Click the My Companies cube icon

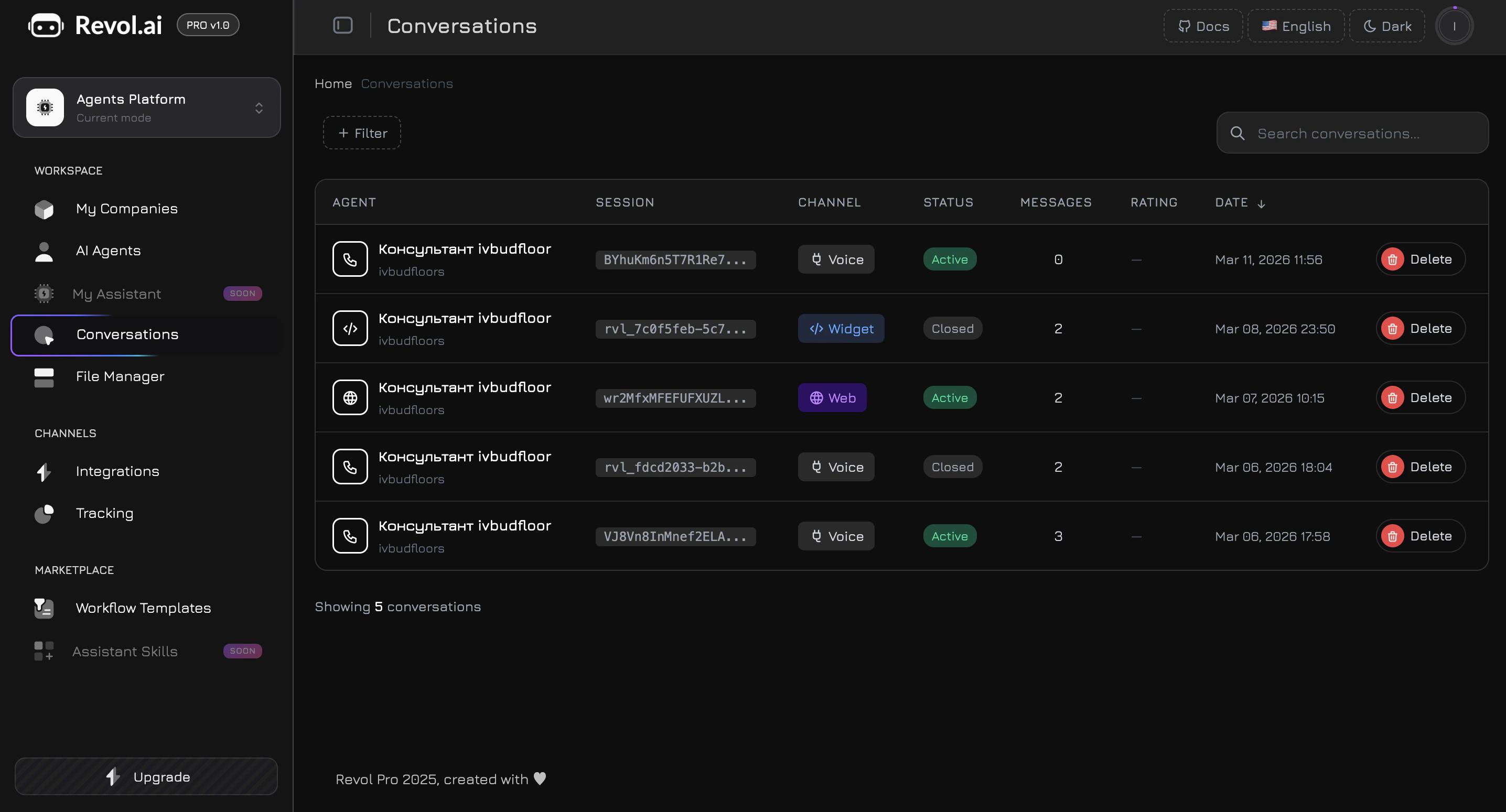[44, 209]
